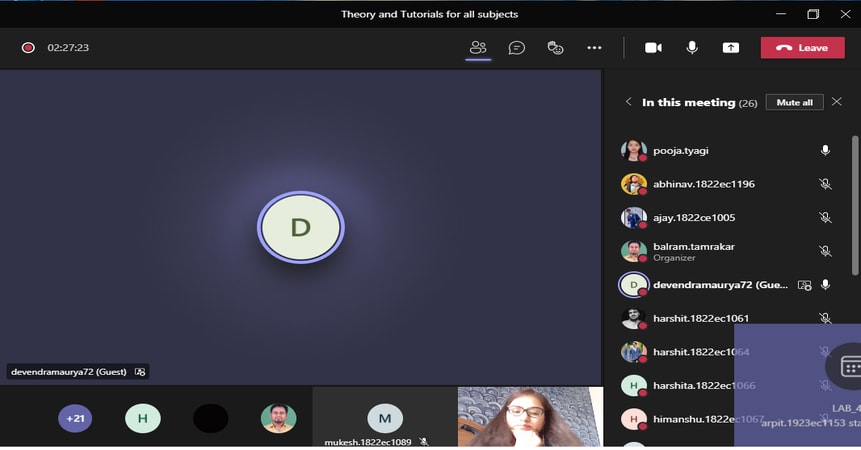Select mukesh.1822ec1089 participant tile

[384, 418]
